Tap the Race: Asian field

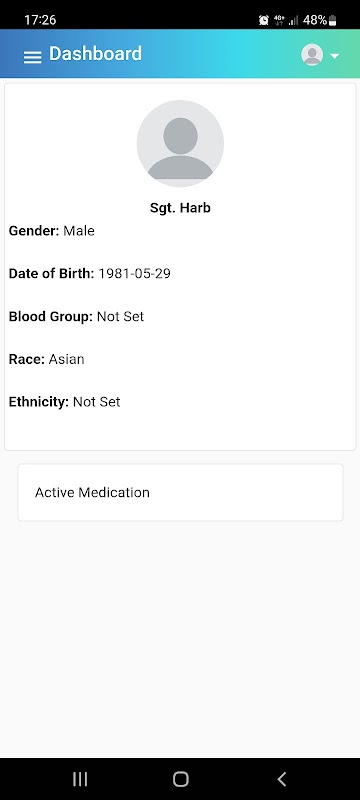[46, 359]
